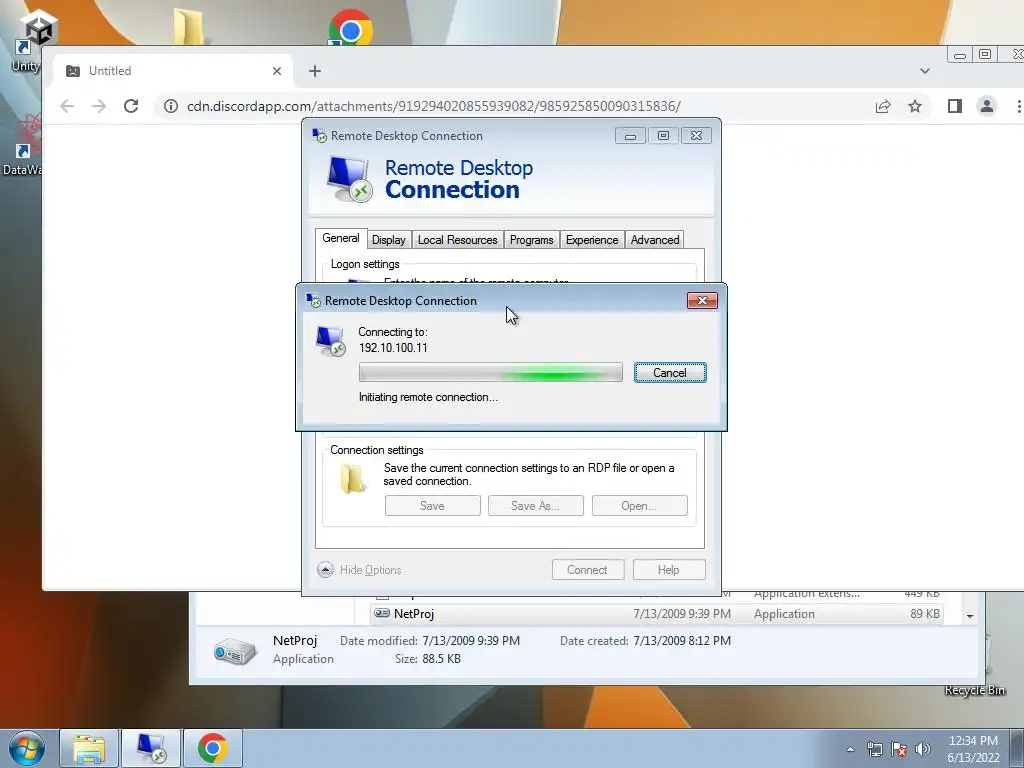This screenshot has height=768, width=1024.
Task: Click the volume speaker tray icon
Action: click(x=923, y=749)
